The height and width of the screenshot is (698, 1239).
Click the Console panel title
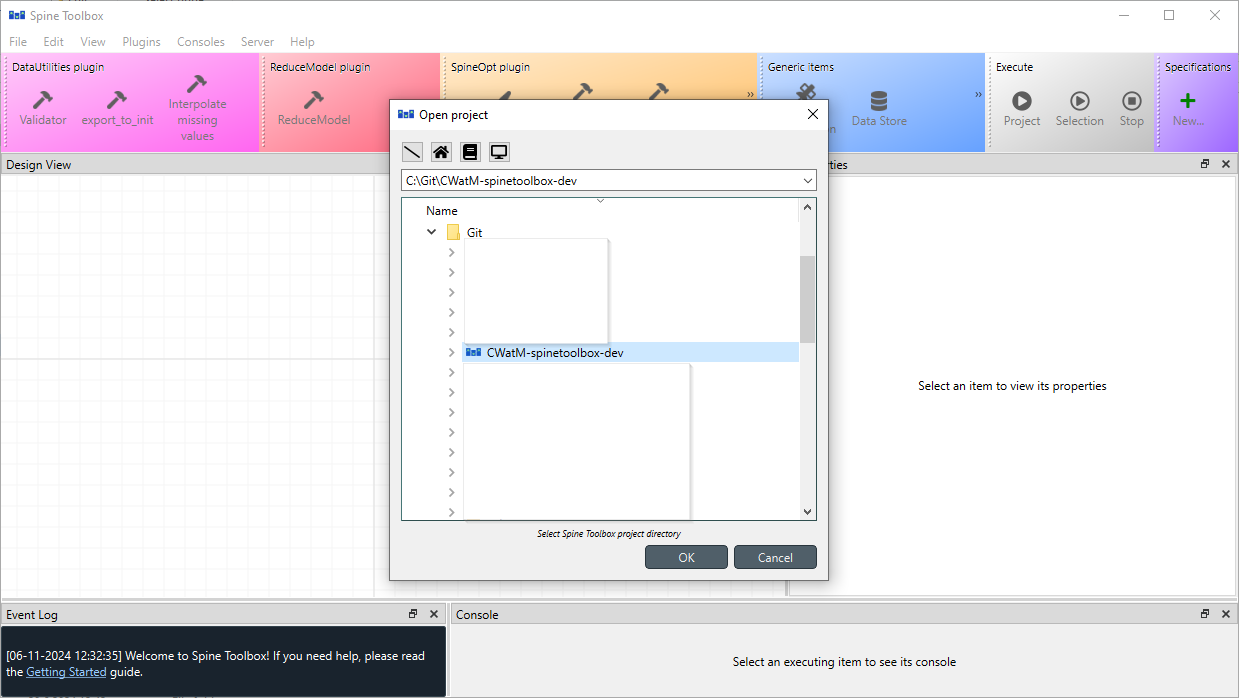coord(477,614)
